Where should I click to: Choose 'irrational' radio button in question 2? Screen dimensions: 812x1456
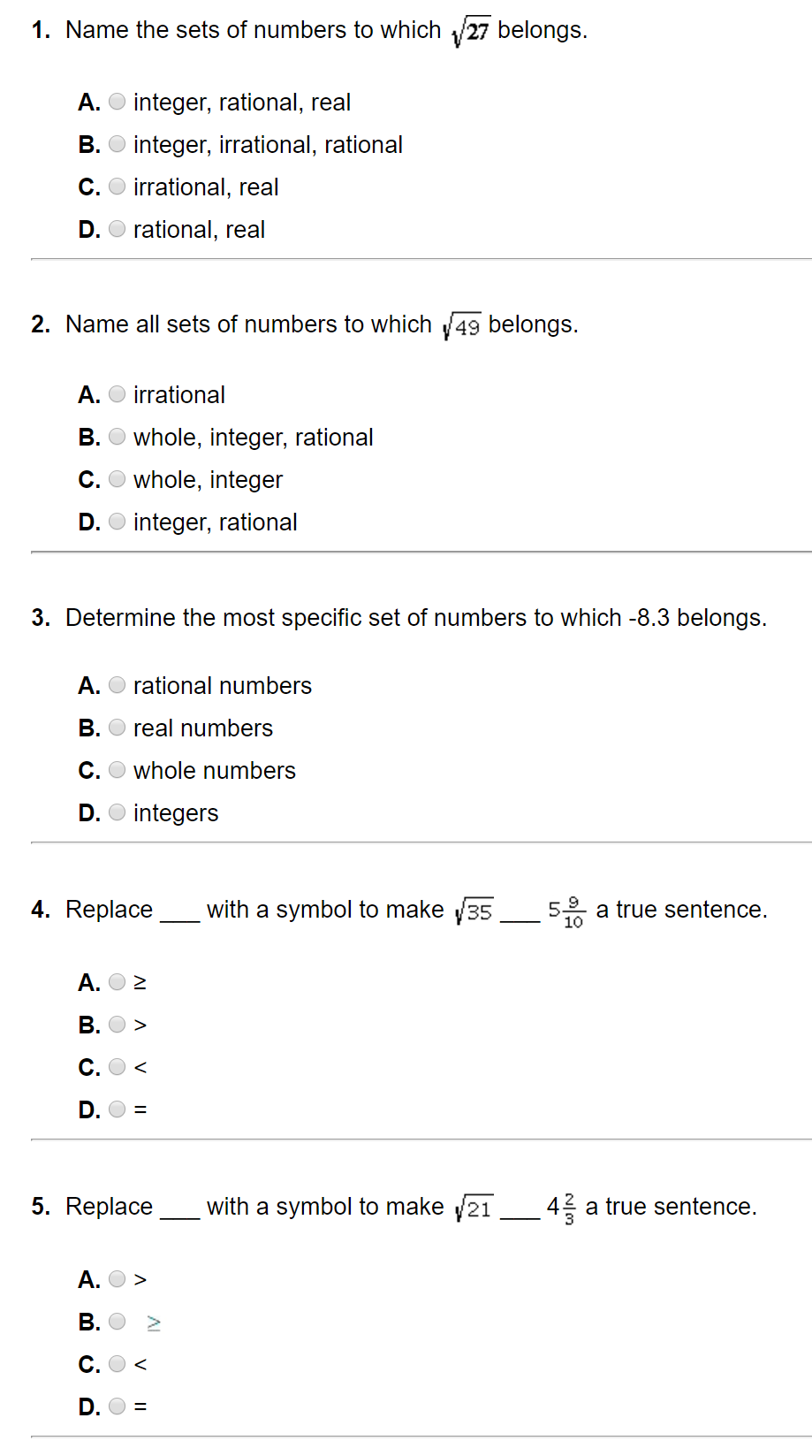(x=118, y=394)
